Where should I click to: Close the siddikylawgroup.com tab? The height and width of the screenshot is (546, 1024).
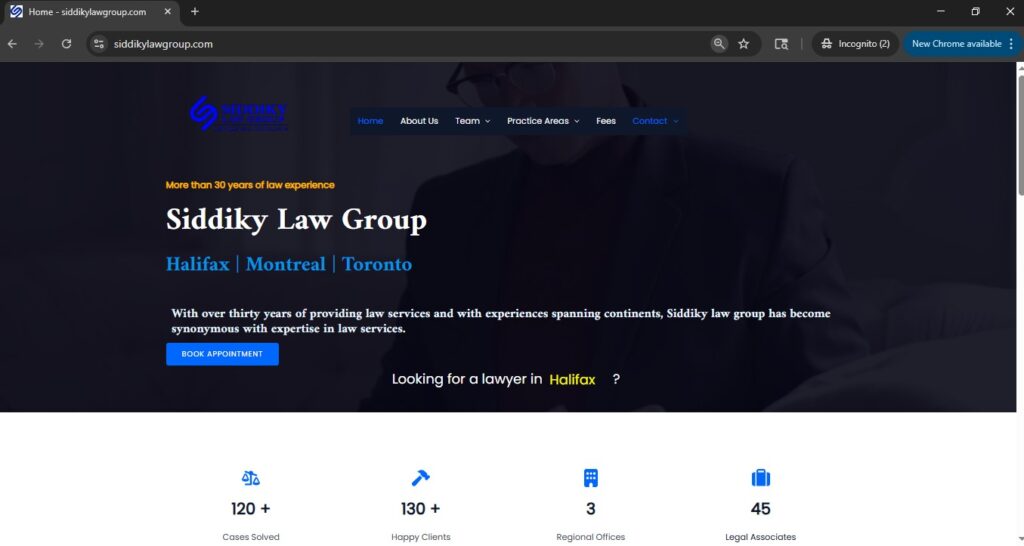168,12
